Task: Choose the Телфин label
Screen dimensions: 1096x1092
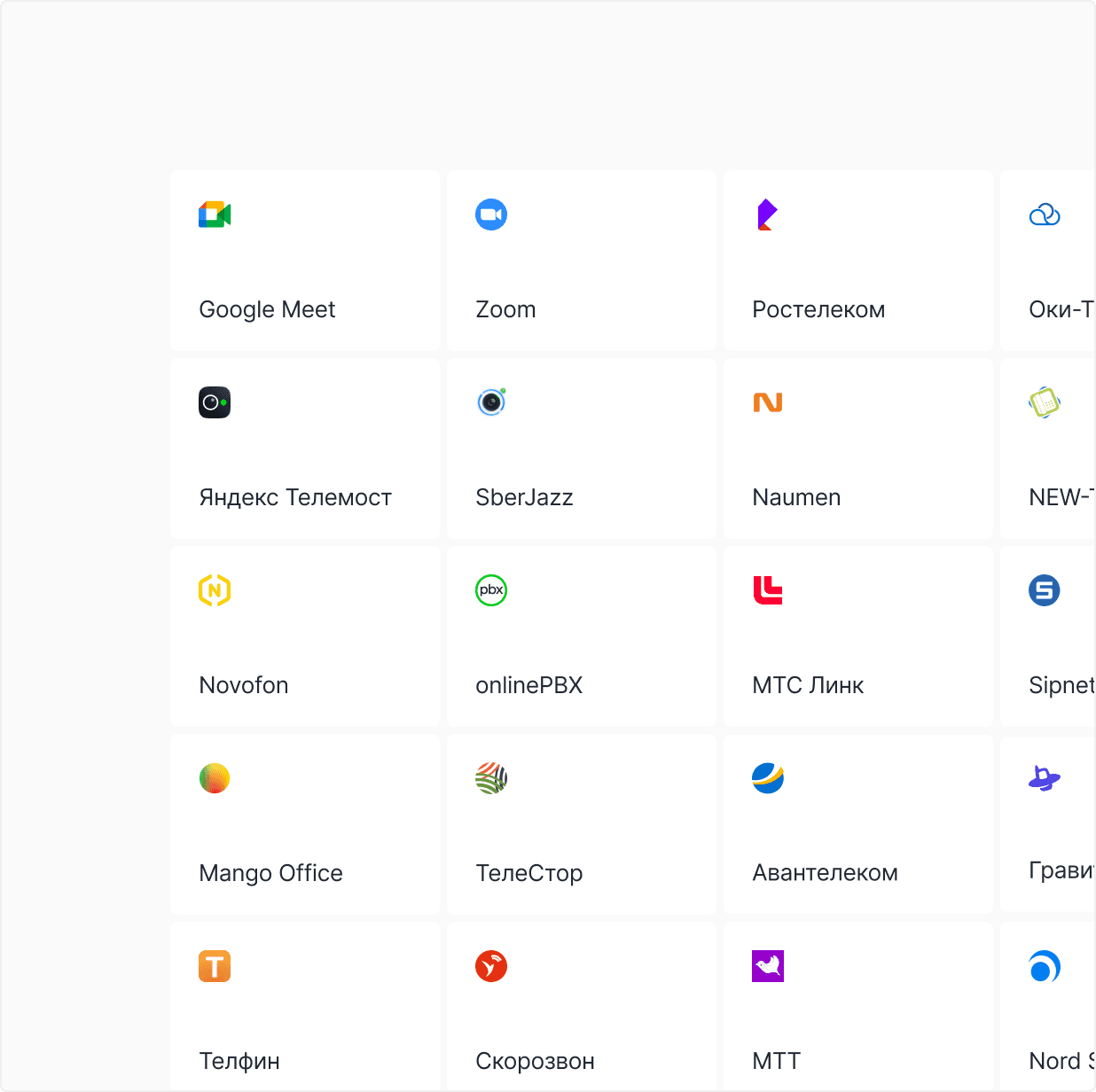Action: click(x=239, y=1061)
